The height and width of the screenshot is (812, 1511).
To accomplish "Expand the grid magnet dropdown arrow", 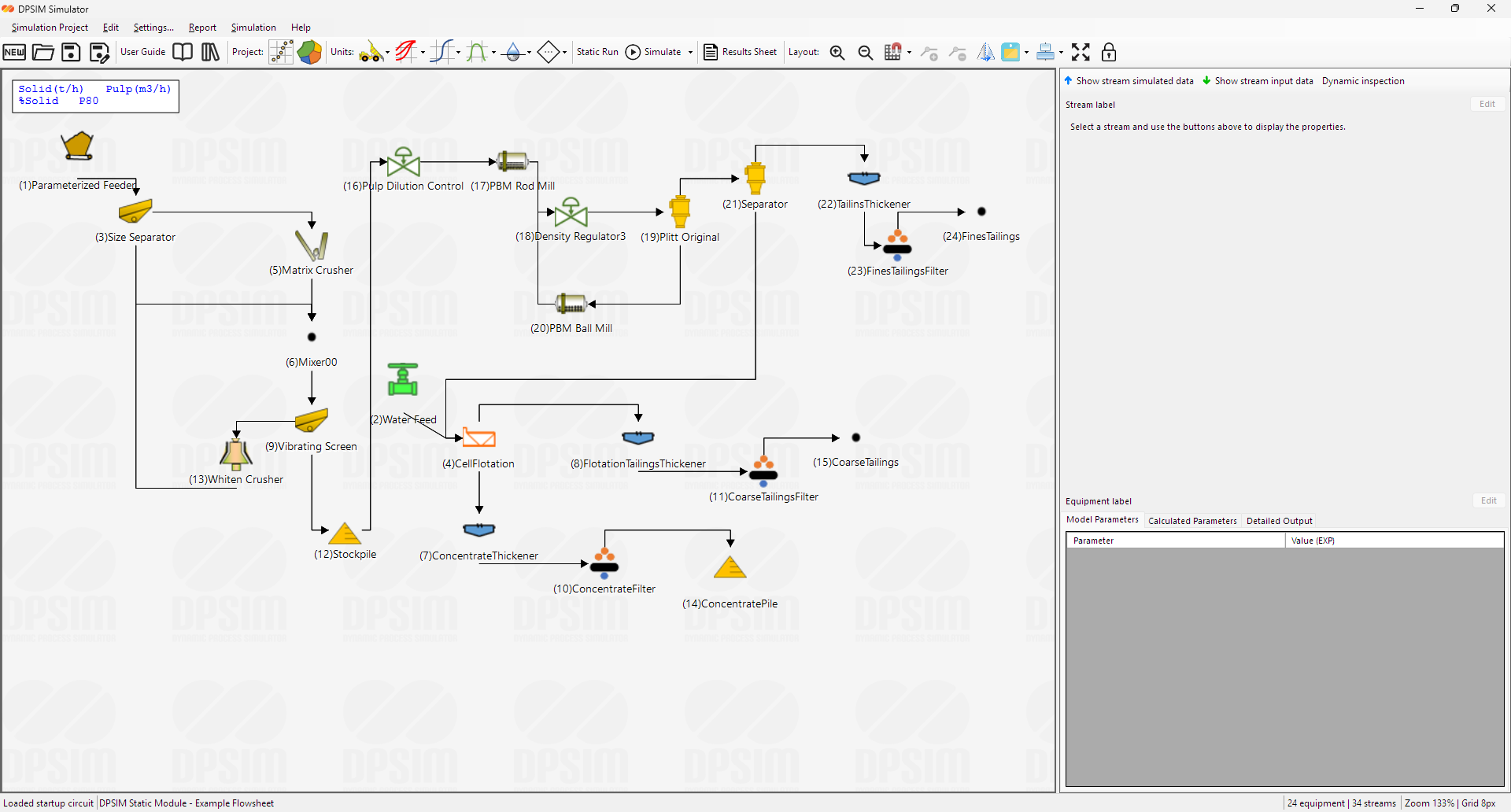I will tap(909, 53).
